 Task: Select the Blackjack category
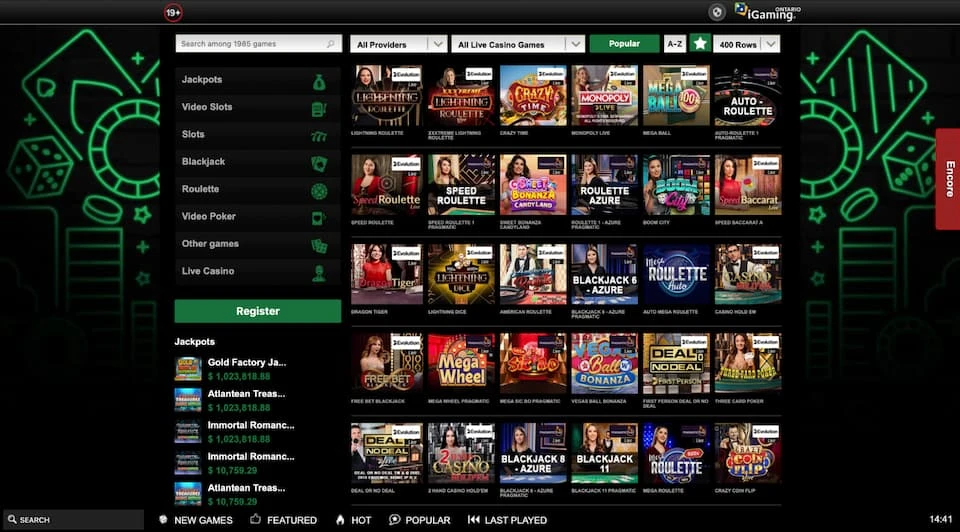point(258,162)
